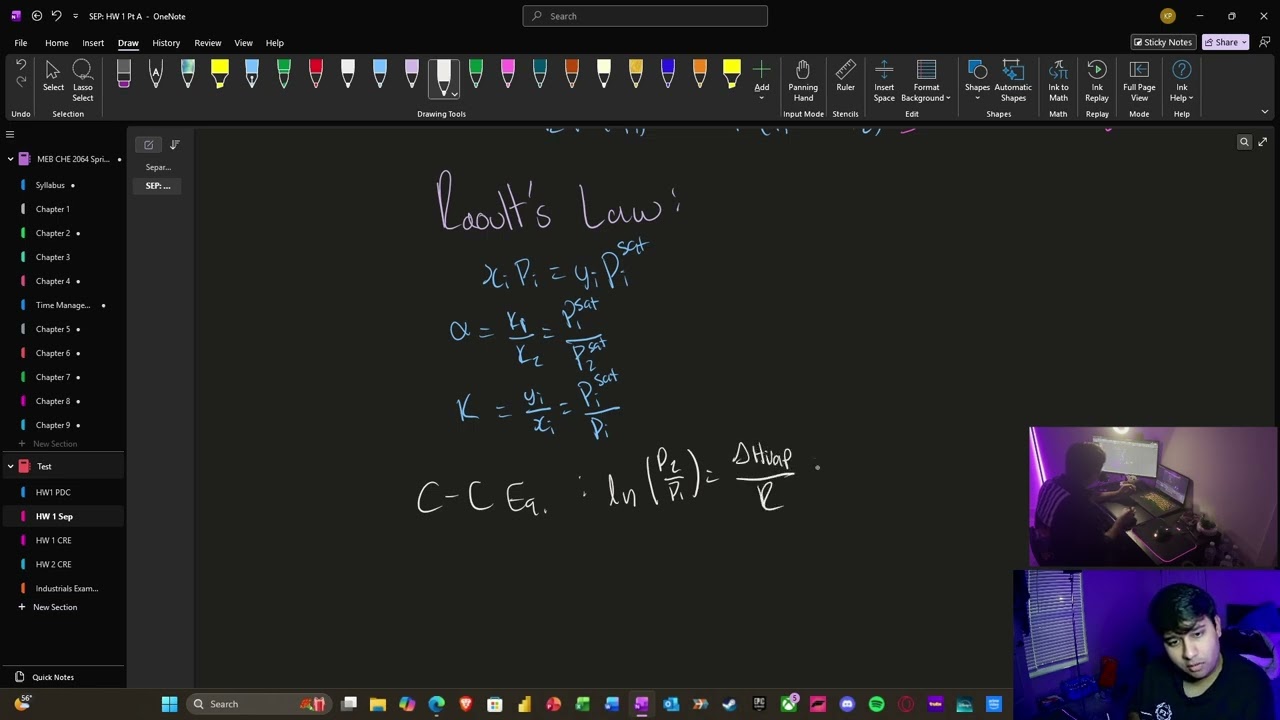
Task: Open the Time Management section
Action: click(x=62, y=305)
